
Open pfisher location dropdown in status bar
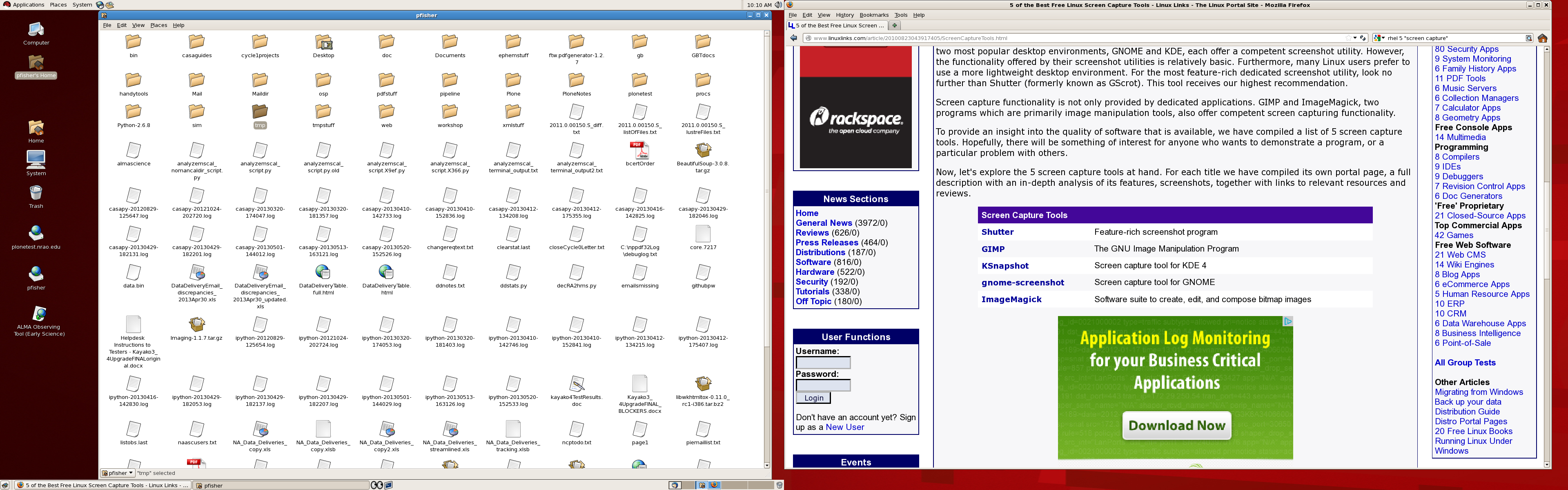(118, 473)
